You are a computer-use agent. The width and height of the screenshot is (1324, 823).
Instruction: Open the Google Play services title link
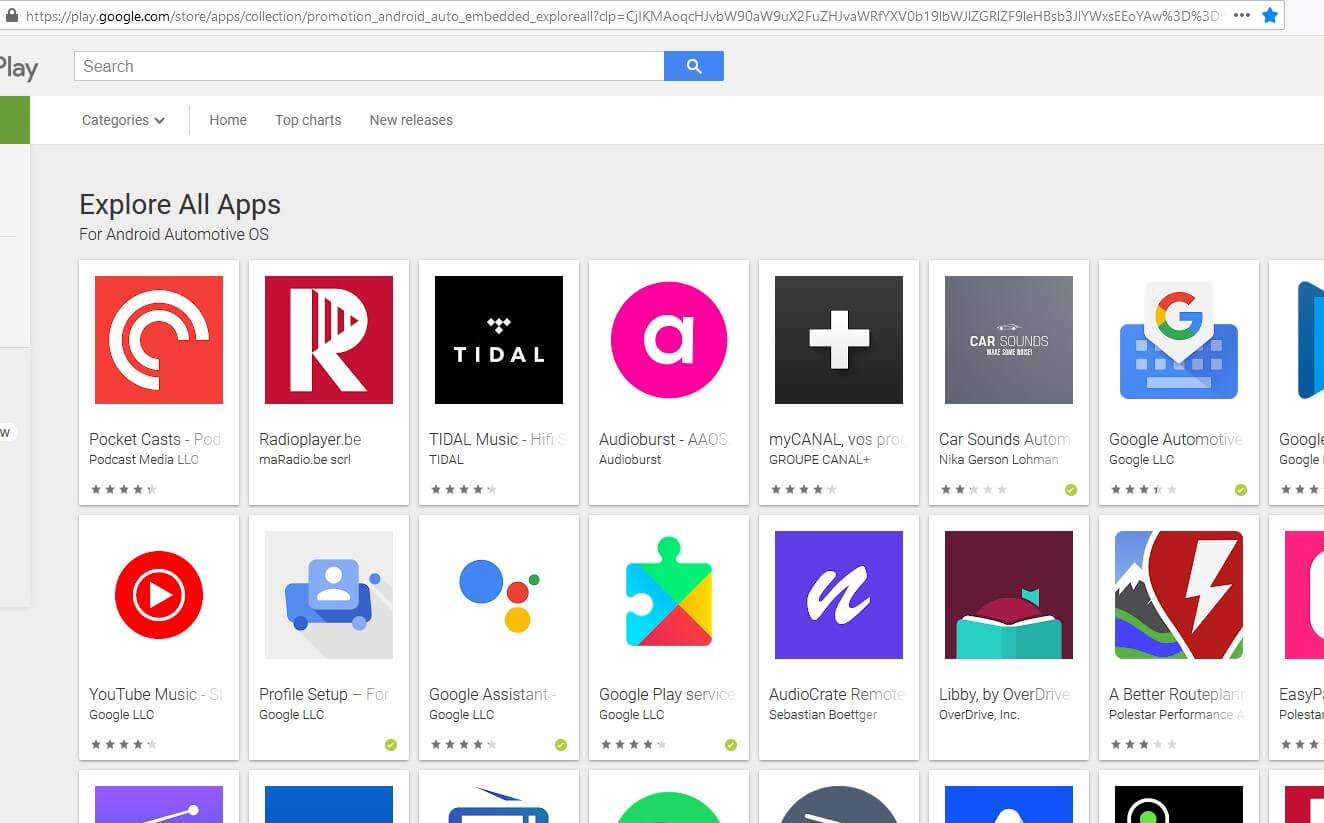tap(667, 694)
